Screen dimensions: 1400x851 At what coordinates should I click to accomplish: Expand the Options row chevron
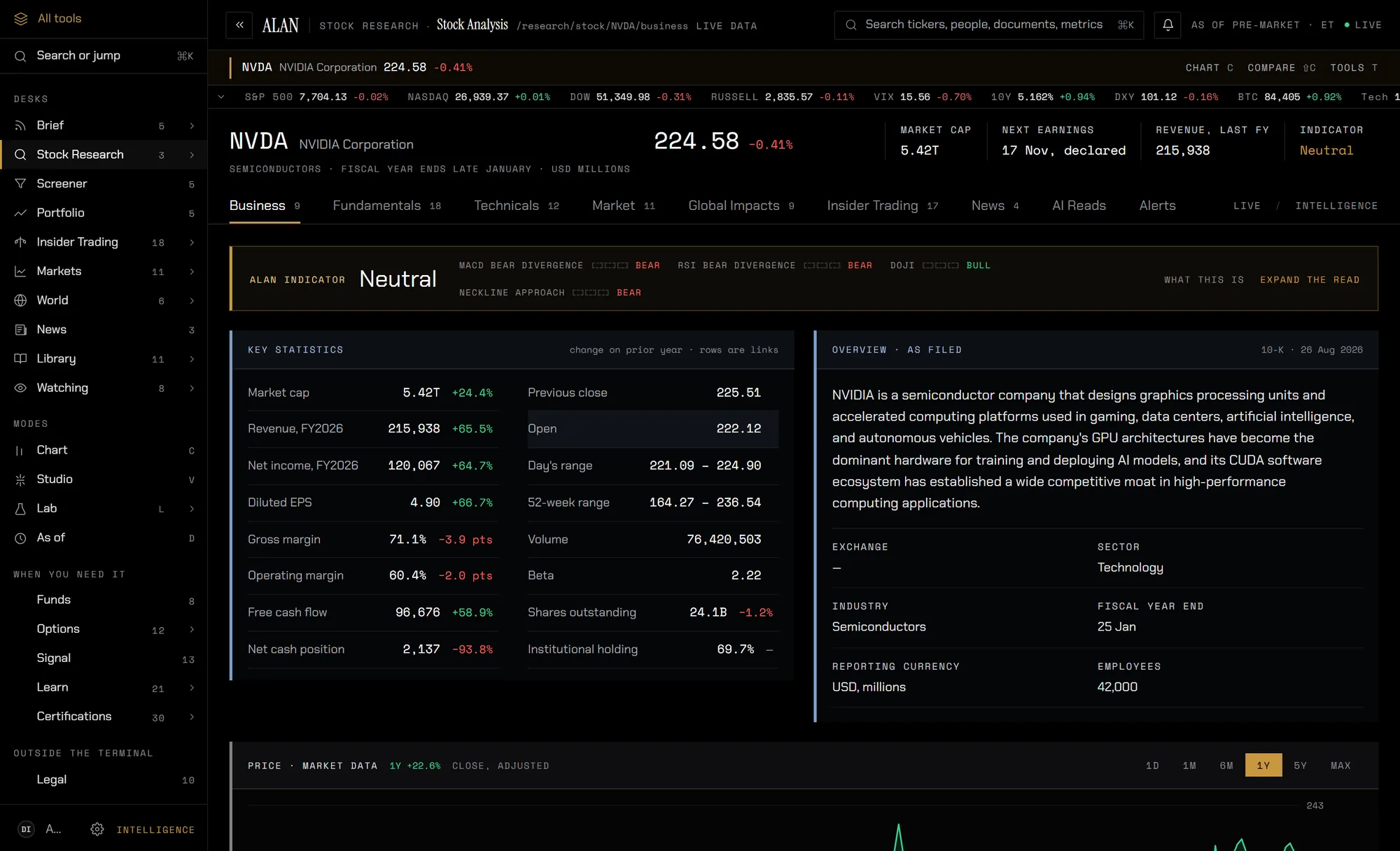(x=192, y=629)
